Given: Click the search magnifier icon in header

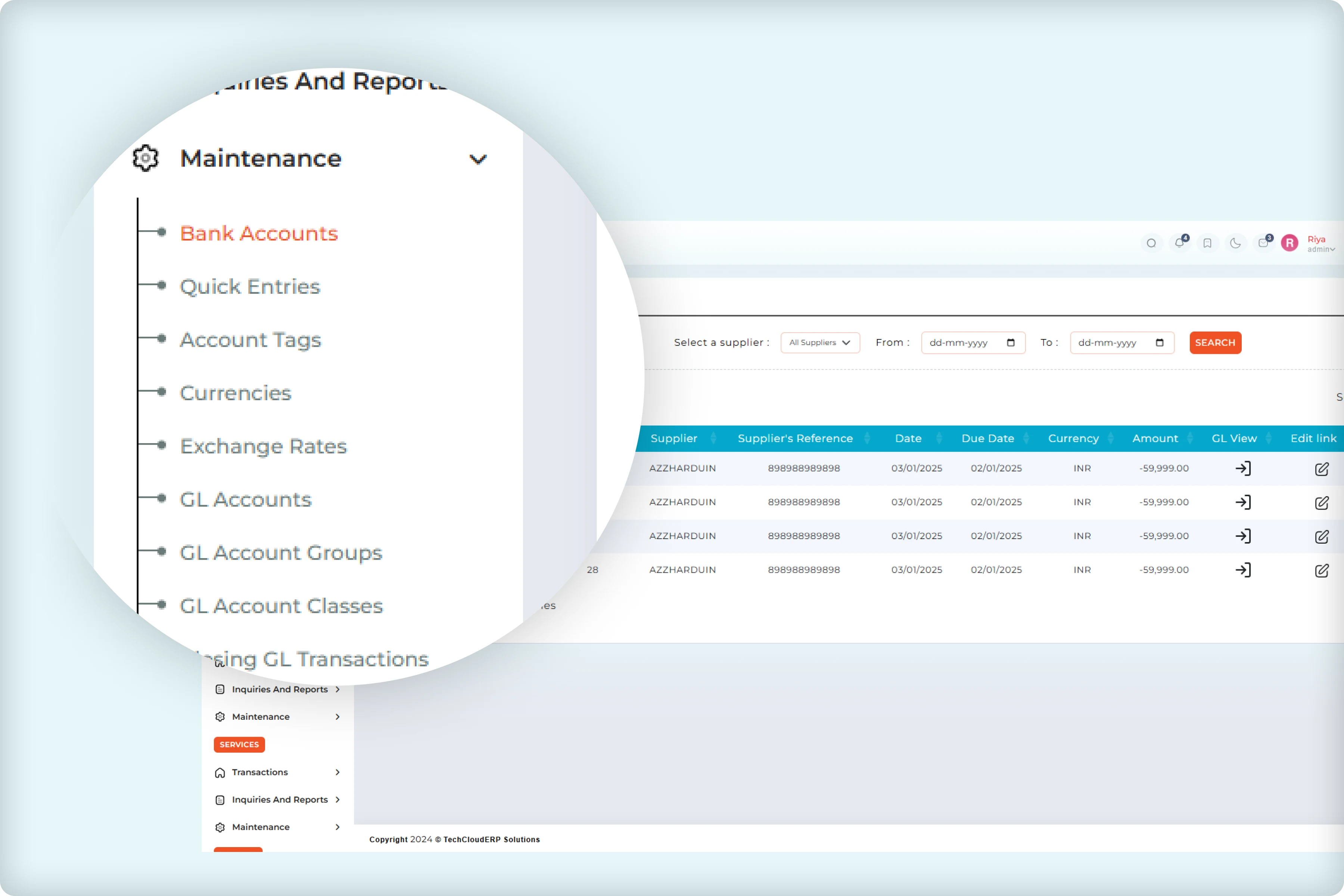Looking at the screenshot, I should pos(1151,243).
